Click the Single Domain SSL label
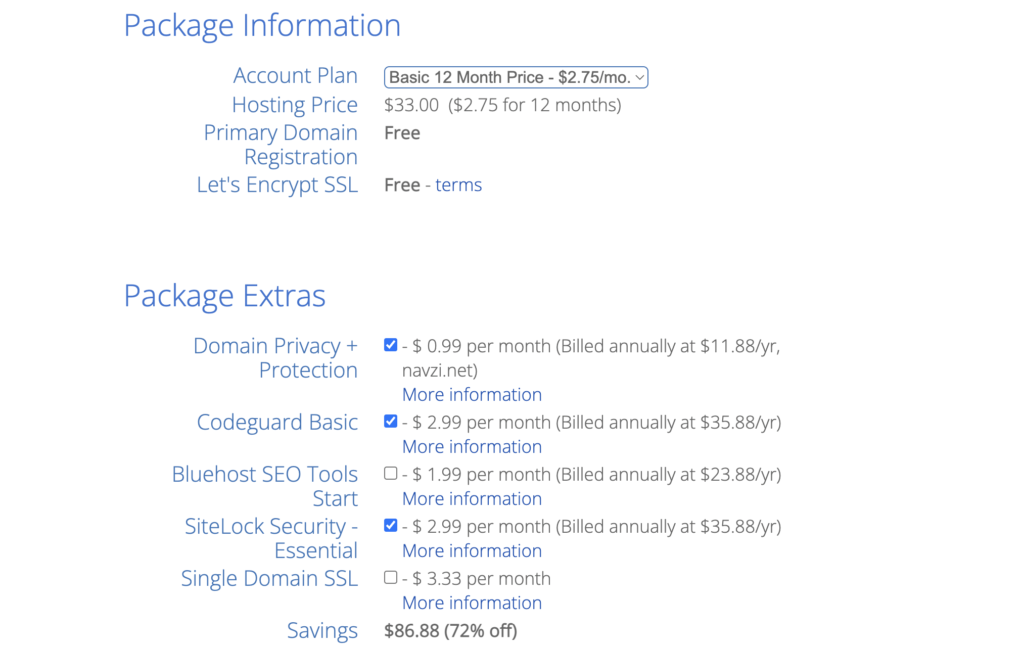Image resolution: width=1024 pixels, height=648 pixels. pos(269,578)
